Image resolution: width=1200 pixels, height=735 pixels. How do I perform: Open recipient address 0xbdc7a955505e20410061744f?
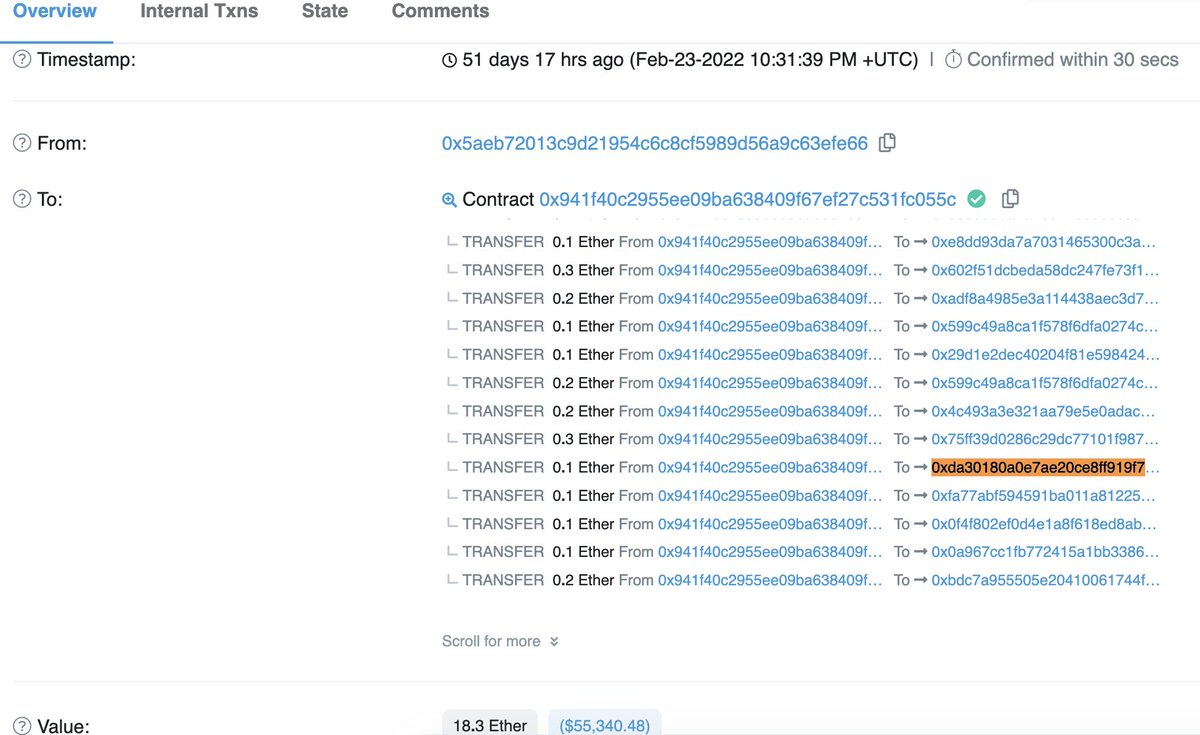(1045, 580)
